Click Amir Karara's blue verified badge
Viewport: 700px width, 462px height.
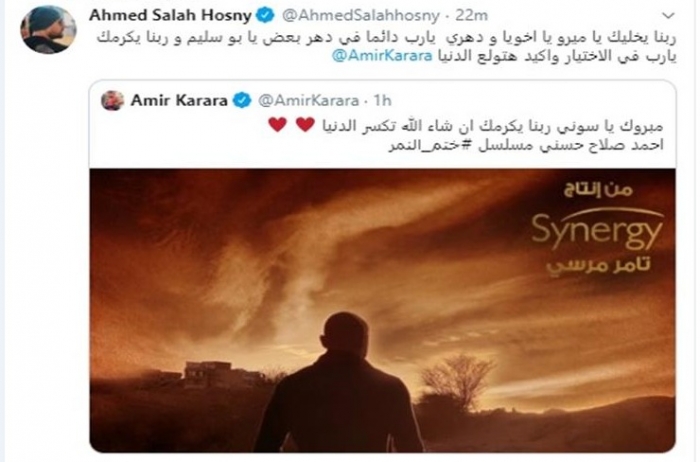tap(242, 100)
